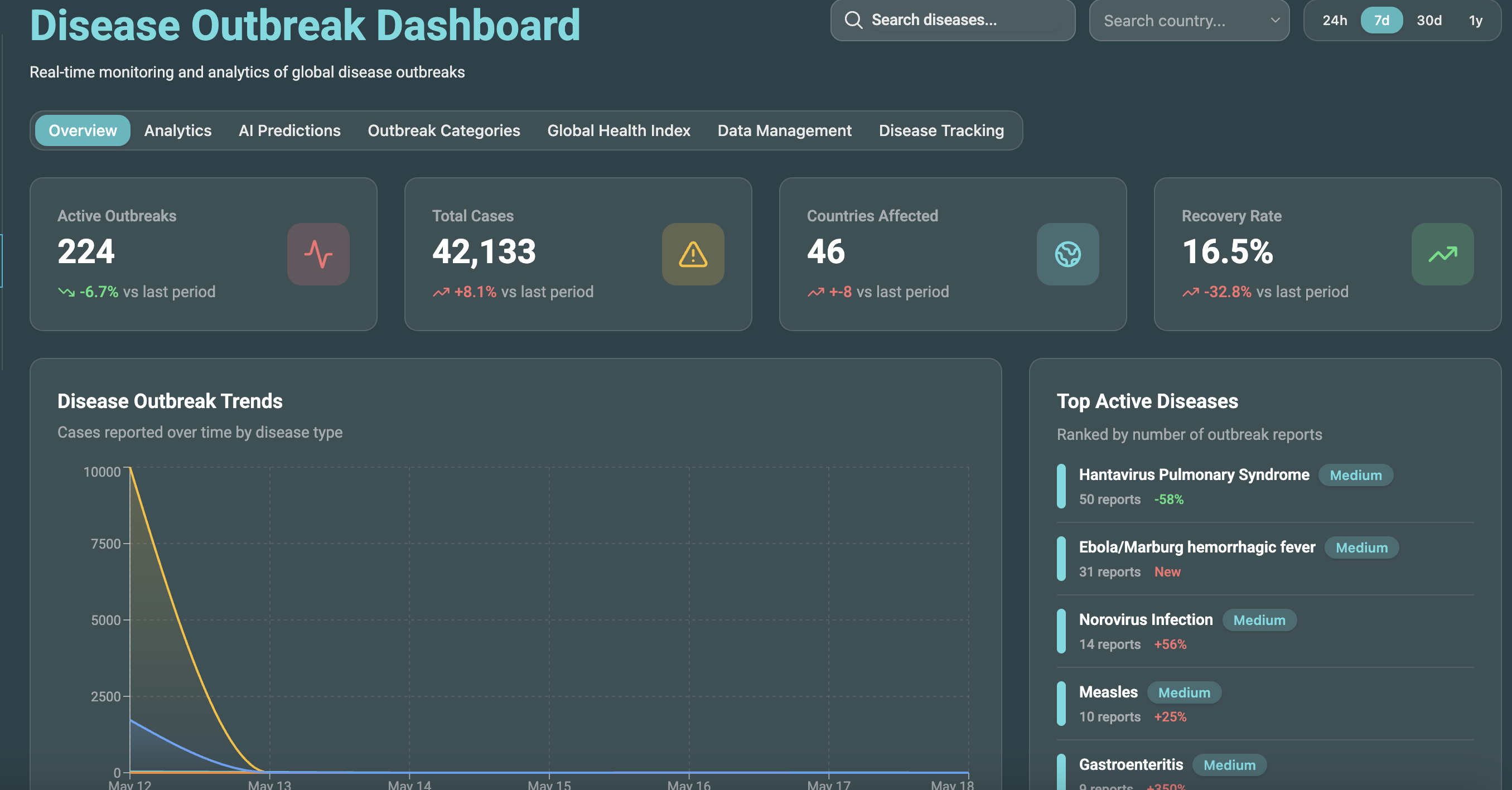Select the 30d time range

coord(1429,21)
